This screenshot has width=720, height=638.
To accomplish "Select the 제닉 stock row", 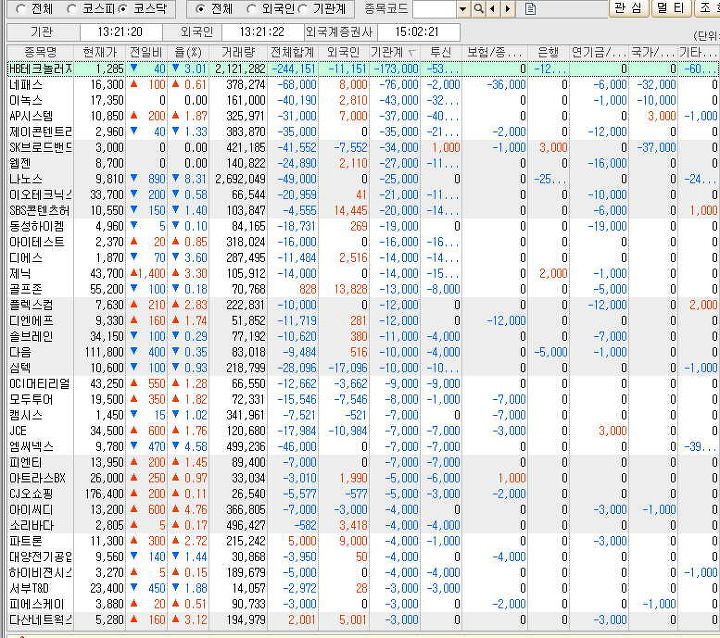I will click(363, 274).
